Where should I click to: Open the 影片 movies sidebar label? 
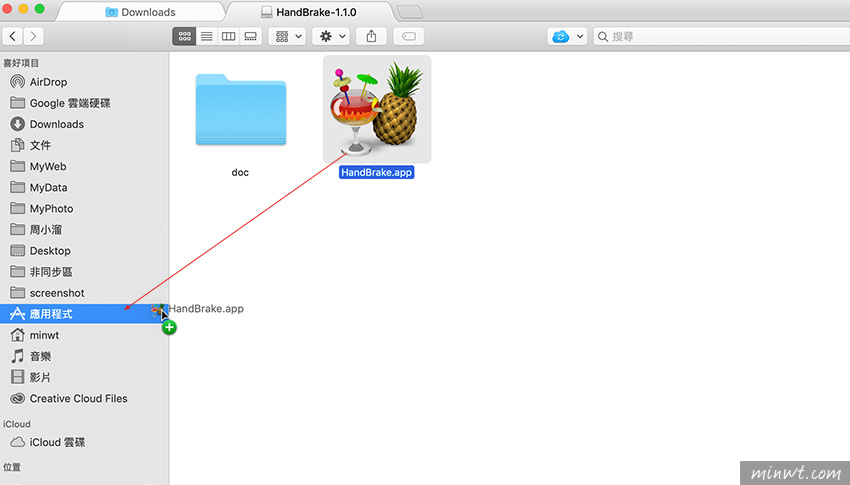tap(40, 378)
